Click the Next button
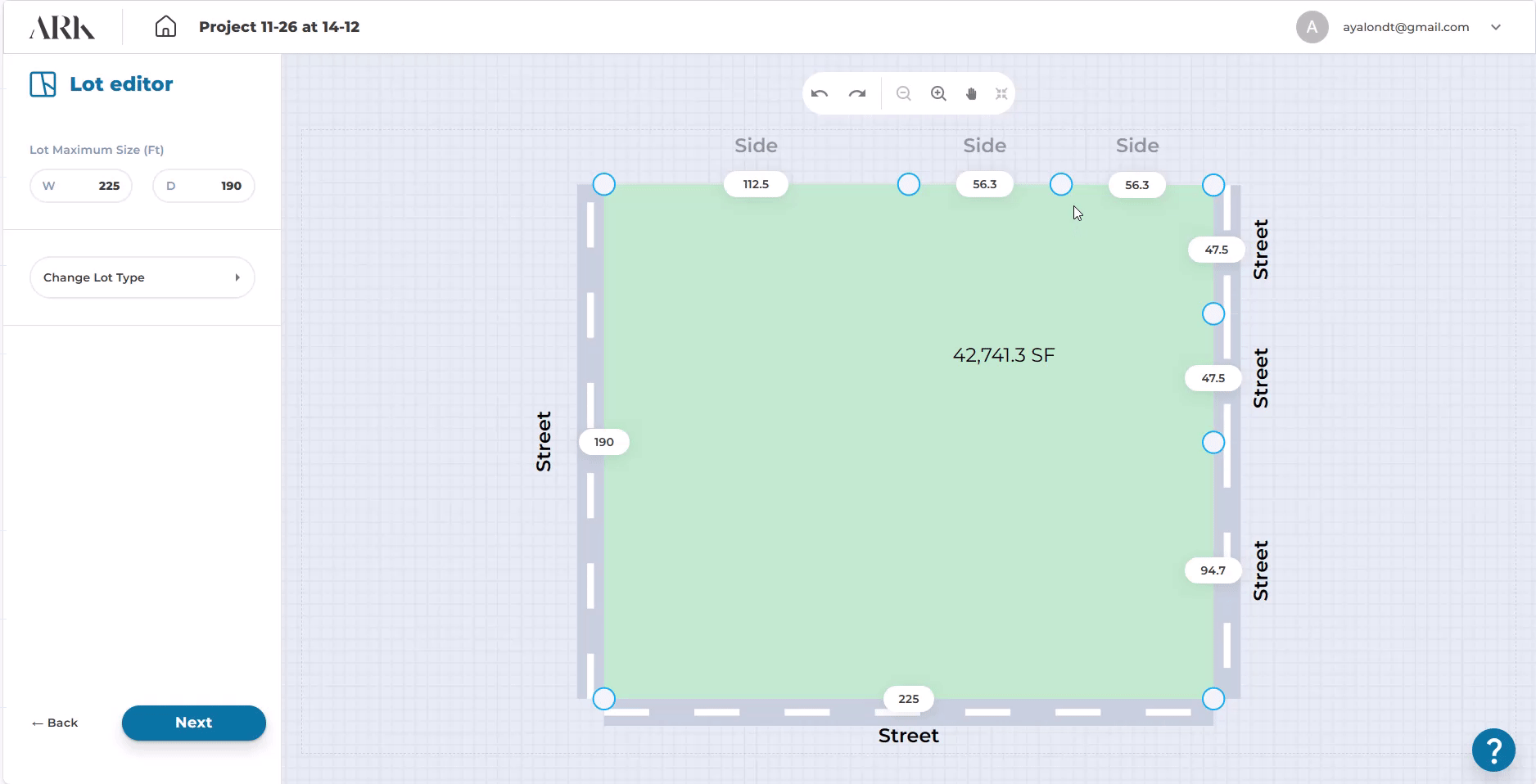Screen dimensions: 1536x784 tap(194, 723)
